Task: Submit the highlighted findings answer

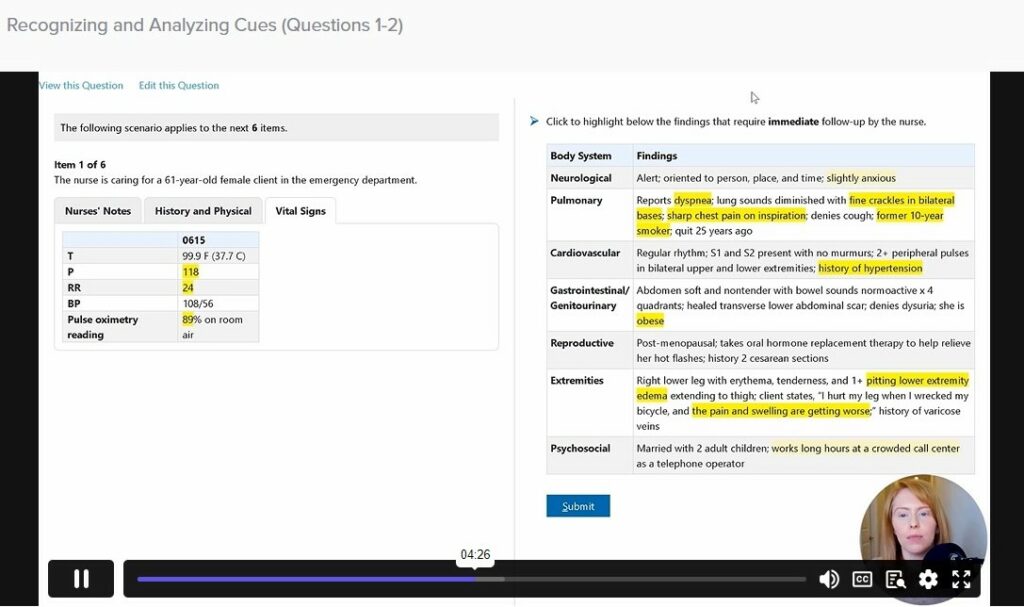Action: [578, 506]
